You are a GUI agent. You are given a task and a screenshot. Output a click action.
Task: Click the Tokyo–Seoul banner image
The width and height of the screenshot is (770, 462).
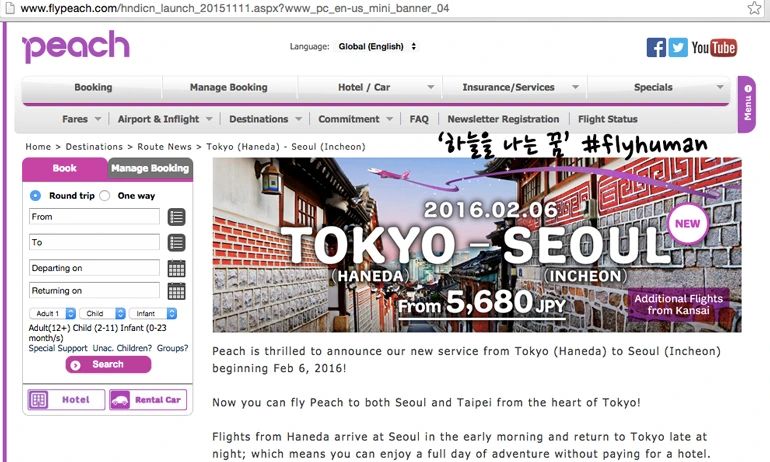(477, 245)
